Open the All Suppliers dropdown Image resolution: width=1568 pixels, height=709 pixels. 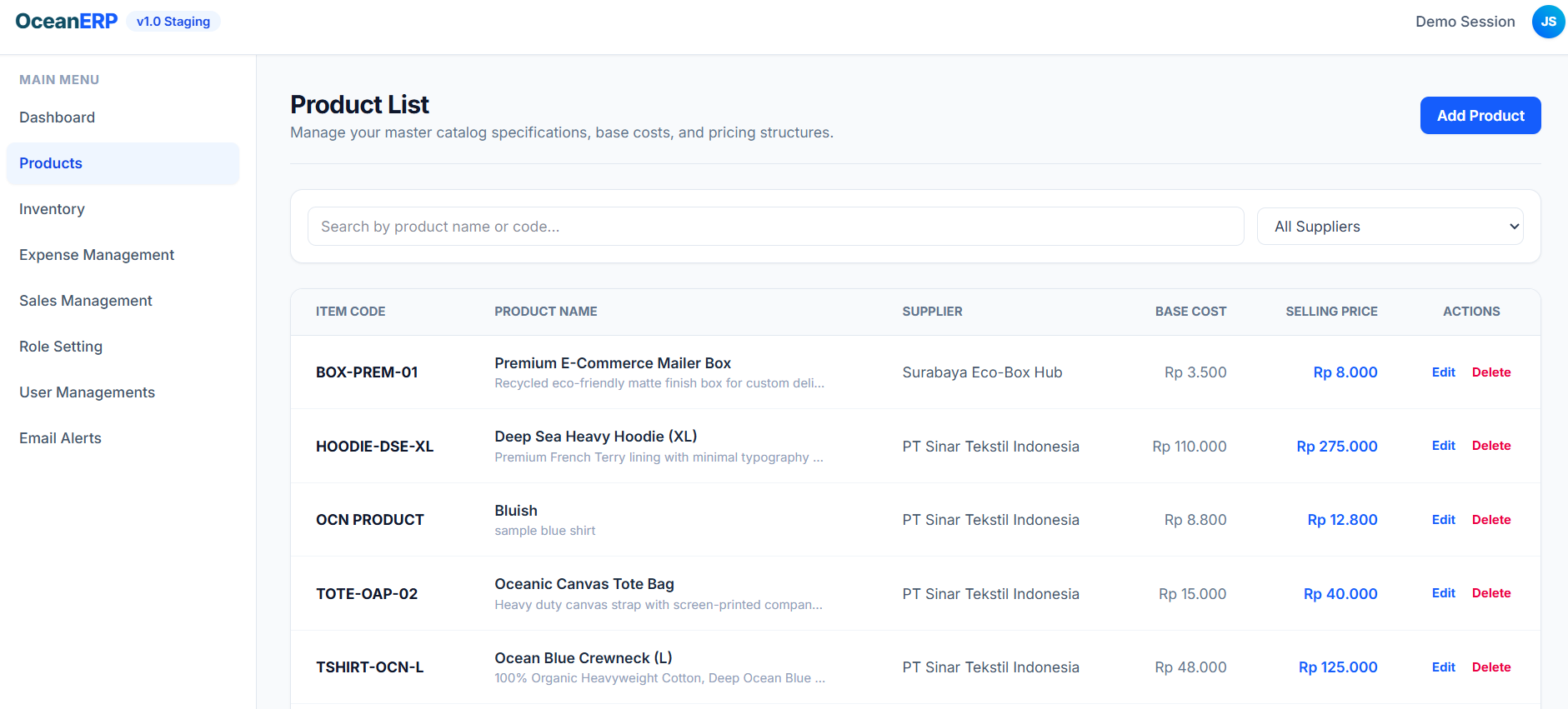coord(1390,227)
